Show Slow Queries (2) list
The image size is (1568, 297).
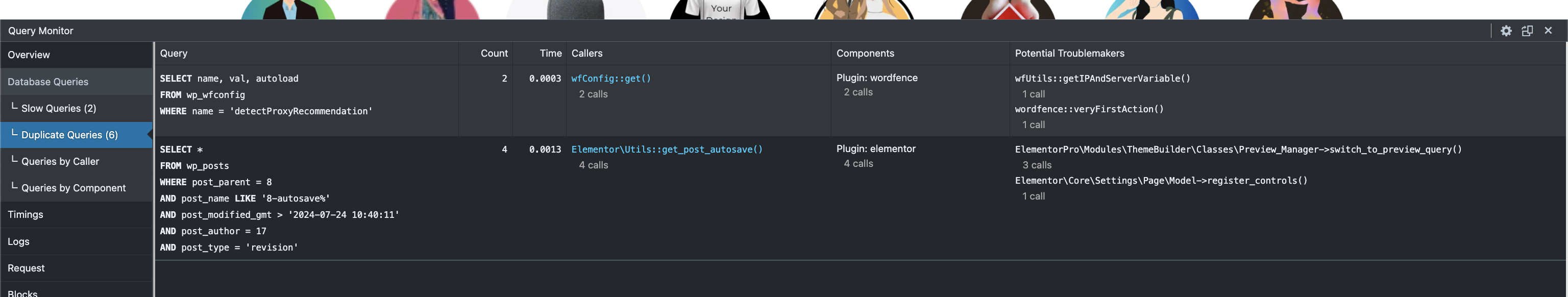click(x=58, y=108)
